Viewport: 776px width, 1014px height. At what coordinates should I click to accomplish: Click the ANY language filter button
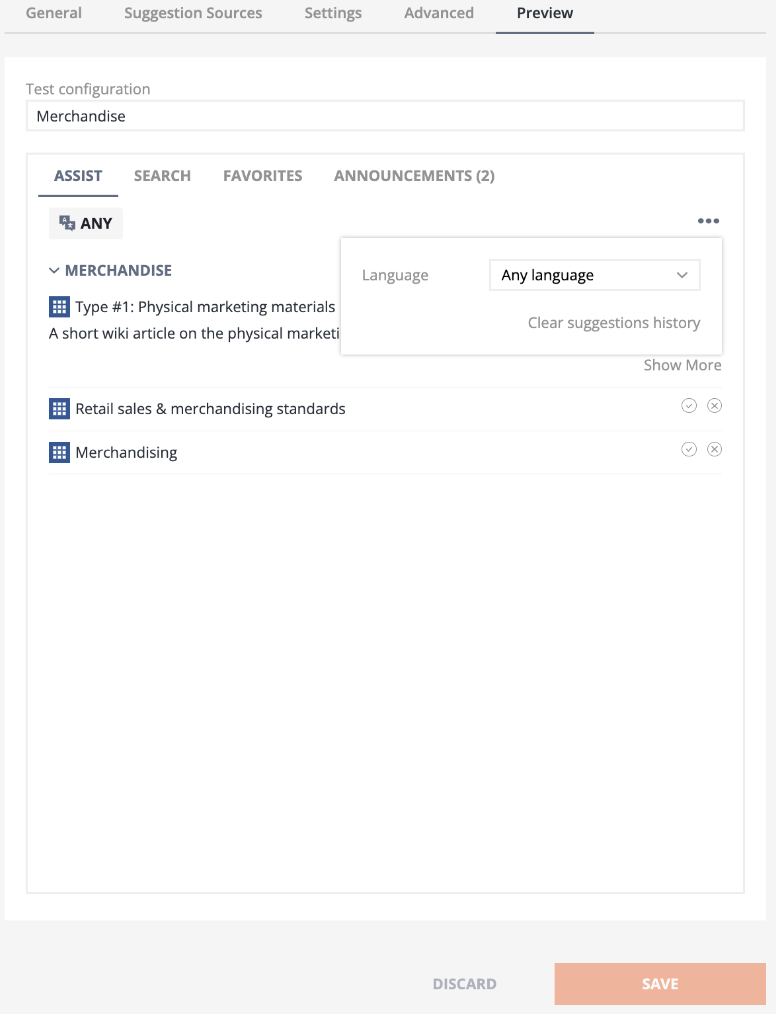(x=86, y=223)
